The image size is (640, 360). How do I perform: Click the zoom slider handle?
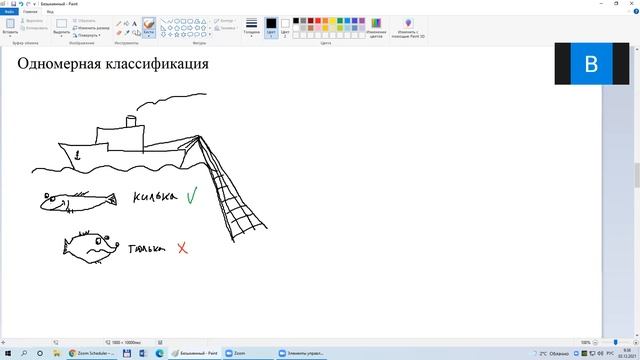pyautogui.click(x=616, y=342)
